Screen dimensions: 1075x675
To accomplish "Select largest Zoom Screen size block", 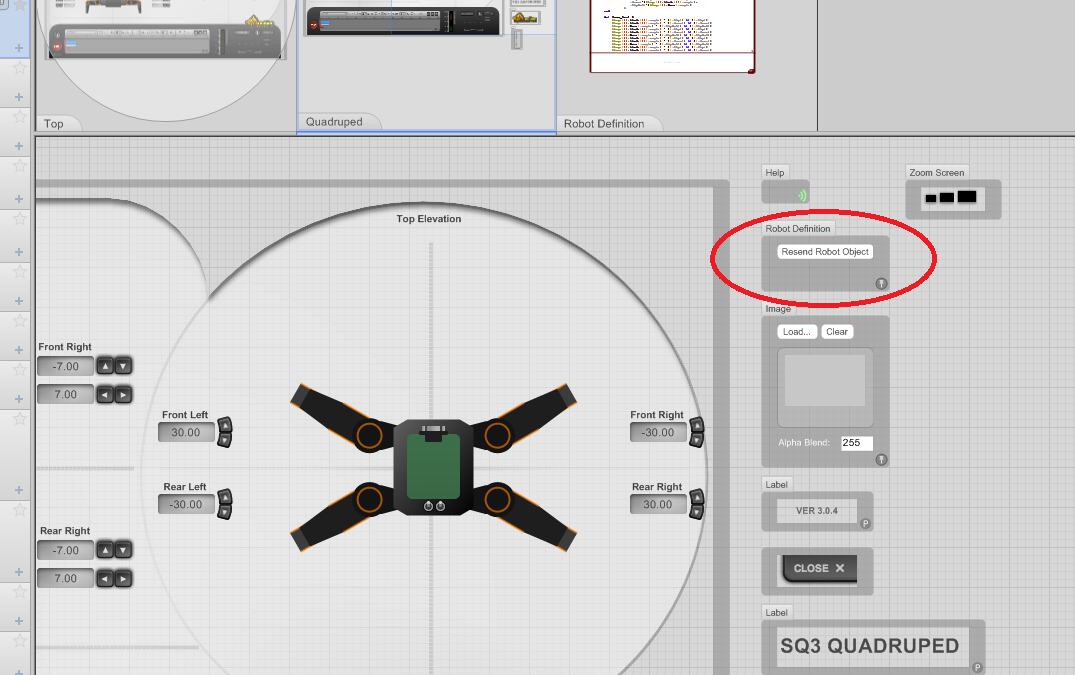I will (x=967, y=197).
